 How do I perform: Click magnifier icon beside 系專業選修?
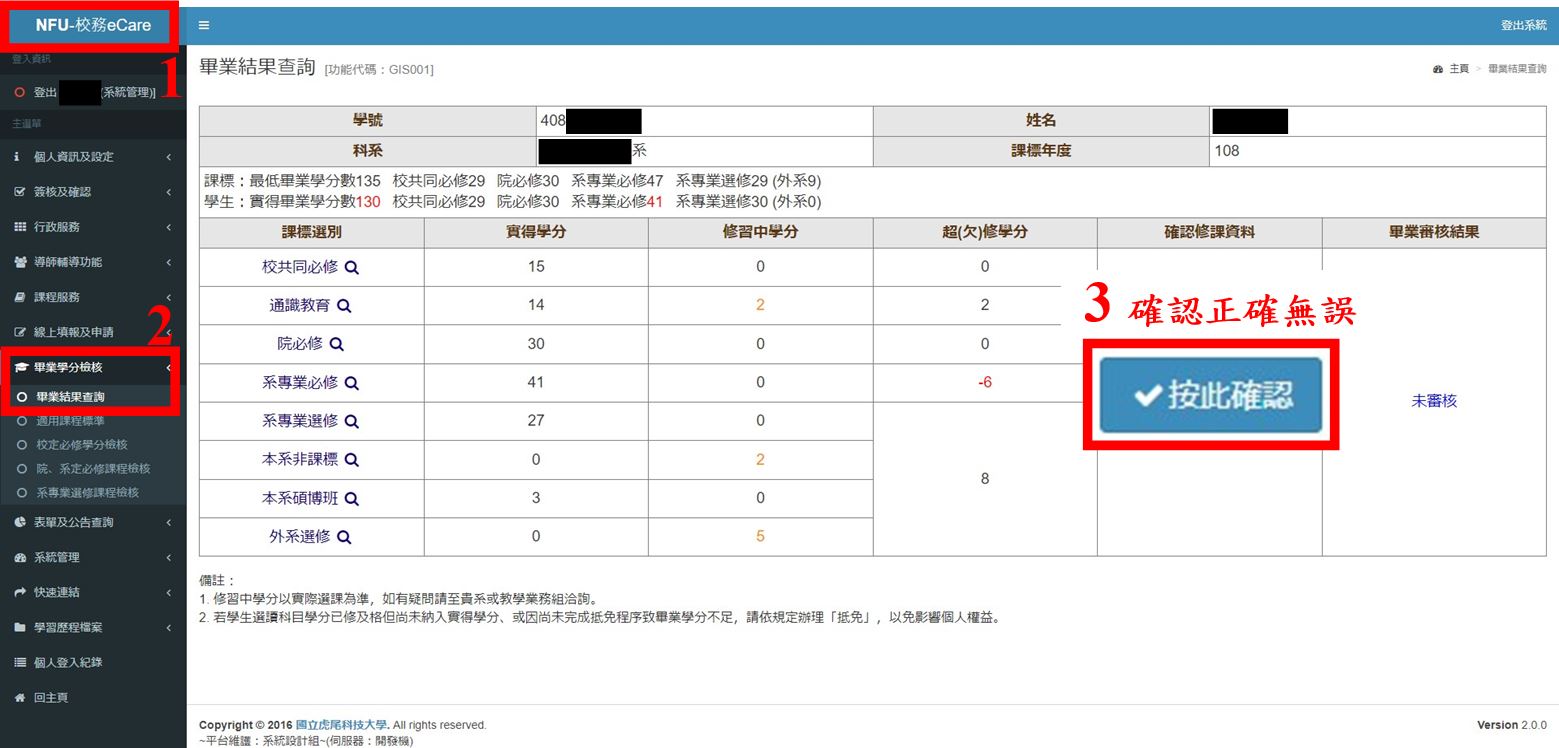(x=352, y=421)
